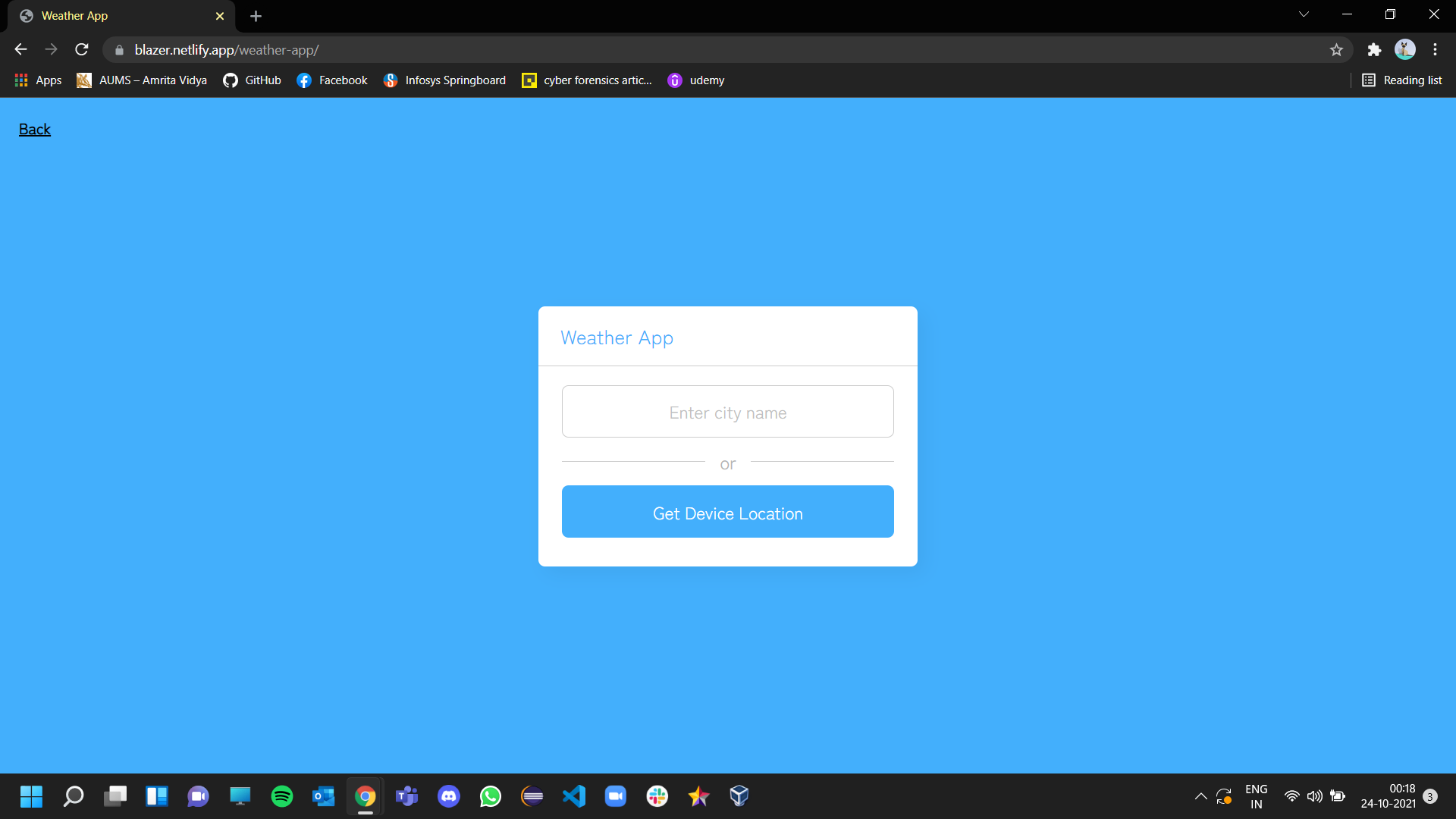The height and width of the screenshot is (819, 1456).
Task: Select the Weather App browser tab
Action: 114,16
